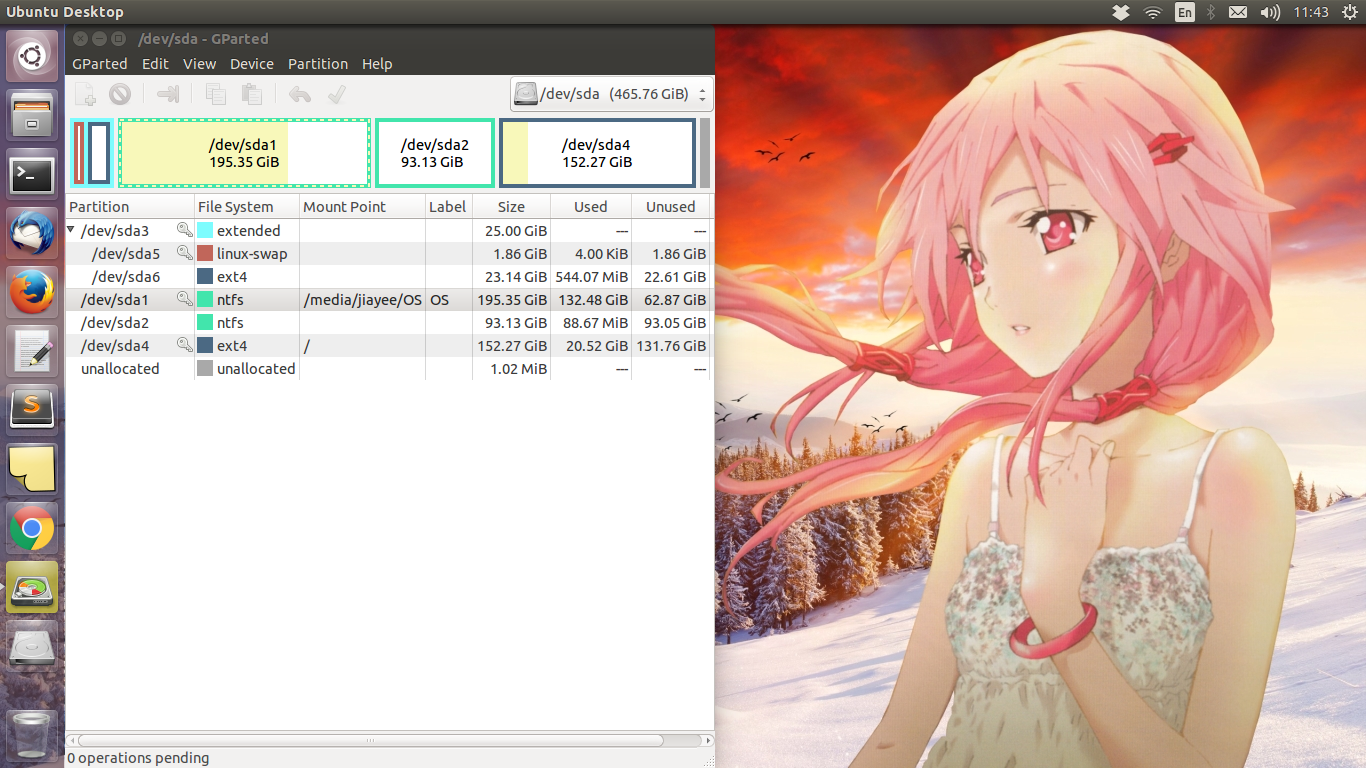Viewport: 1366px width, 768px height.
Task: Launch Google Chrome from the launcher
Action: click(x=32, y=529)
